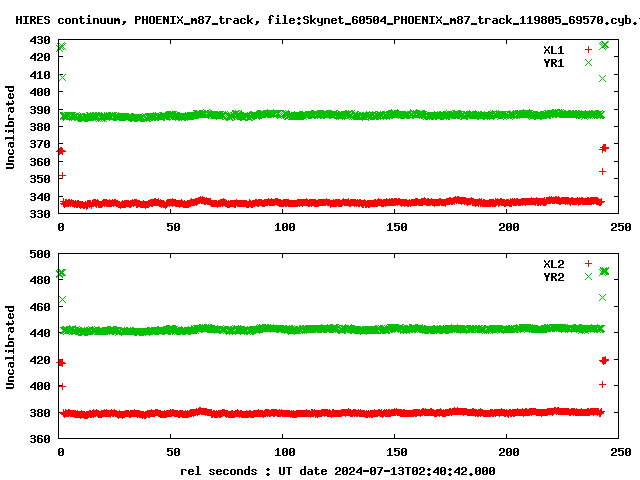This screenshot has height=480, width=640.
Task: Click the green cross marker beside YR1
Action: 588,62
